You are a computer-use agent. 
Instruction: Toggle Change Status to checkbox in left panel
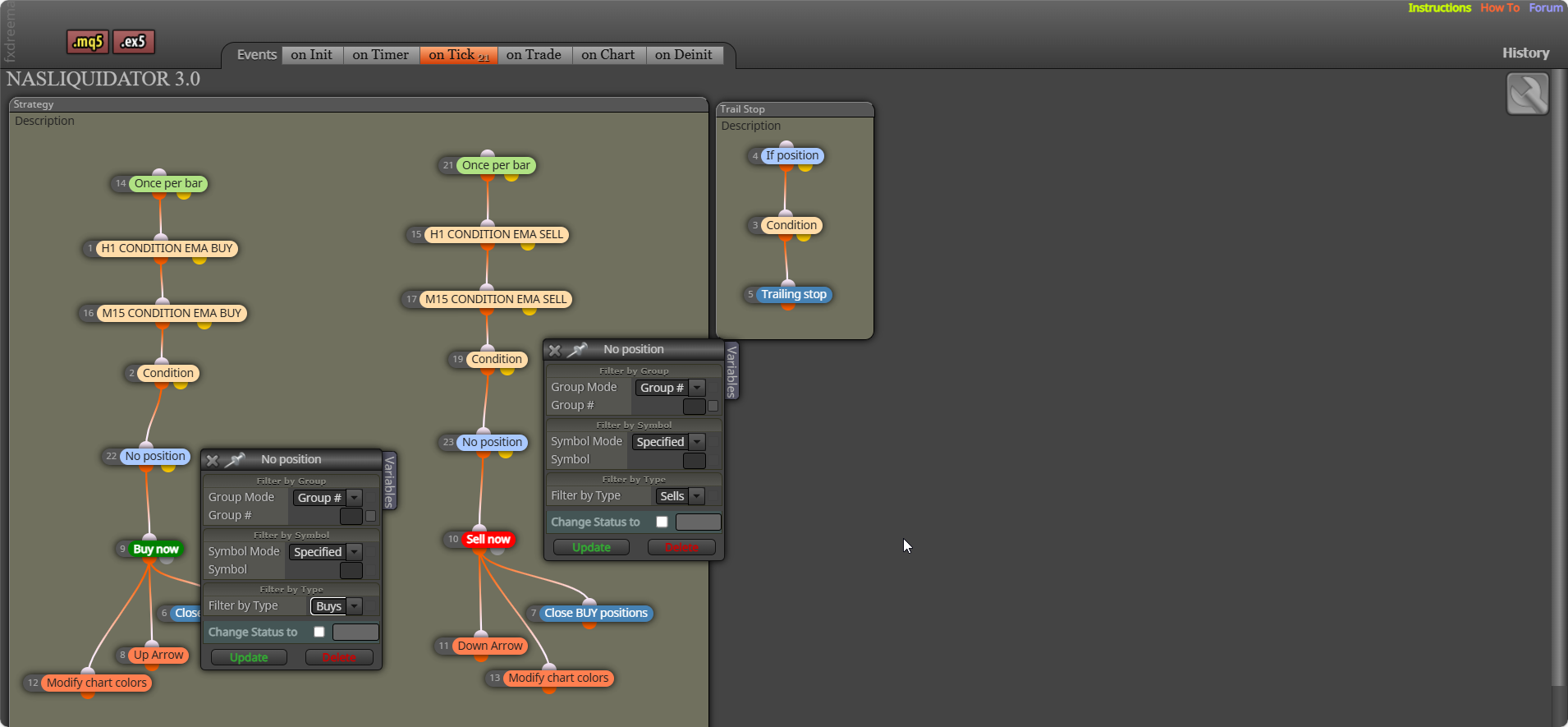pos(319,632)
